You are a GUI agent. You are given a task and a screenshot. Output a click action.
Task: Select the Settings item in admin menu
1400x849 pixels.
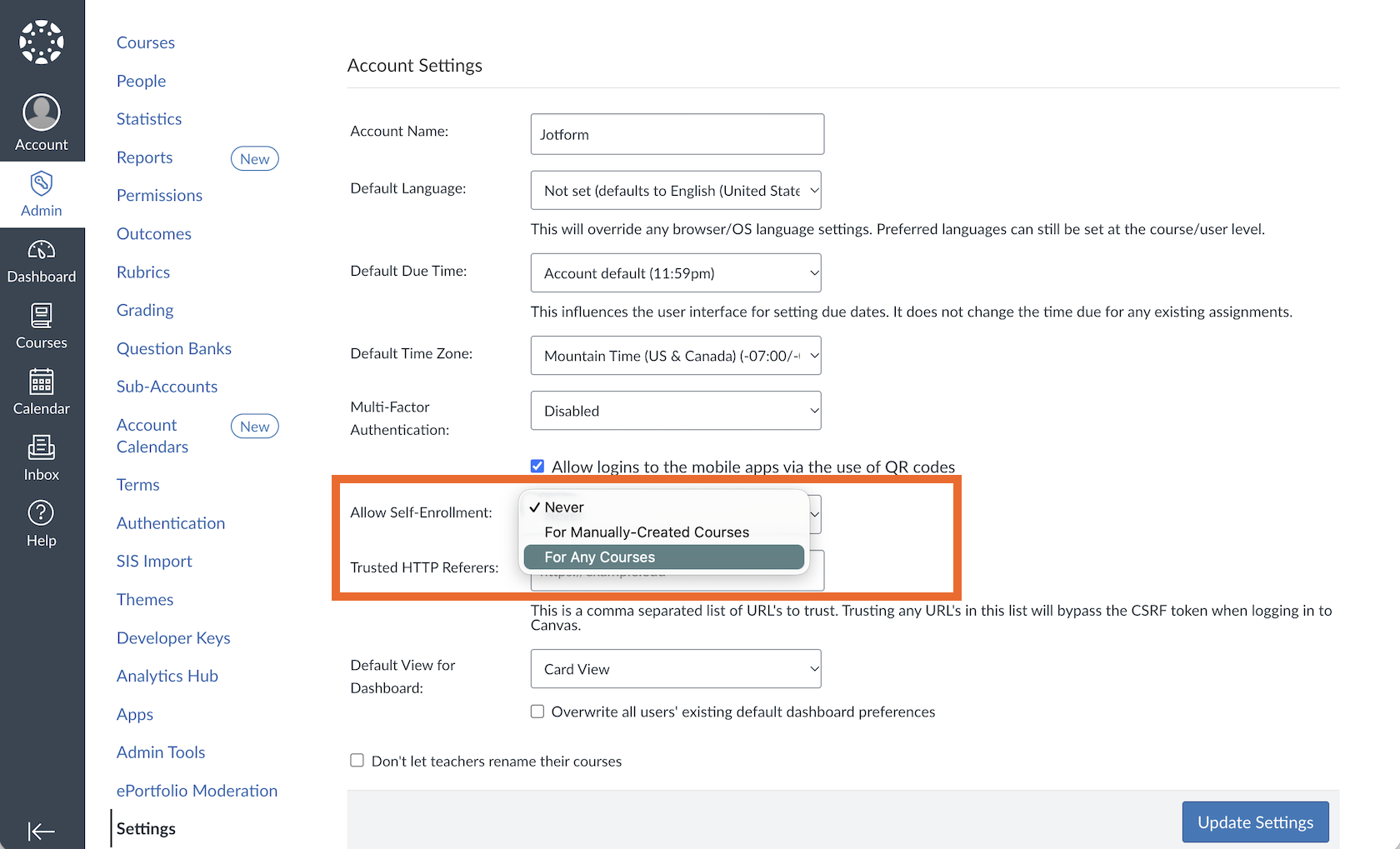point(147,828)
